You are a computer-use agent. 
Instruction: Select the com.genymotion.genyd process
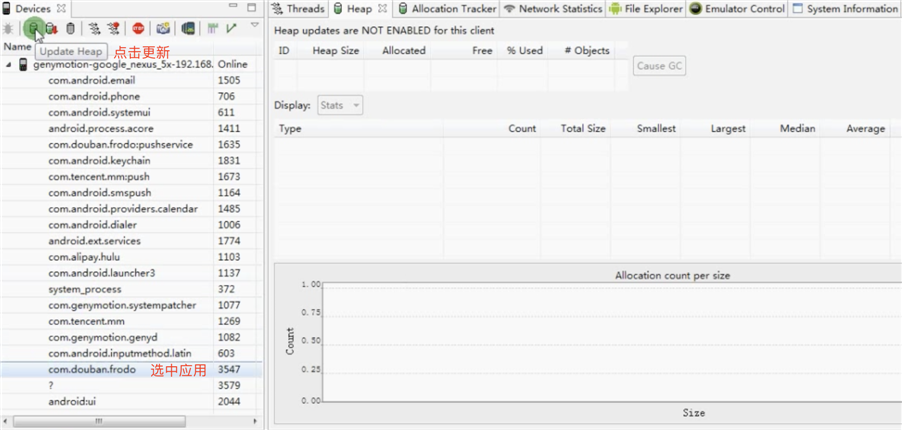[x=131, y=337]
